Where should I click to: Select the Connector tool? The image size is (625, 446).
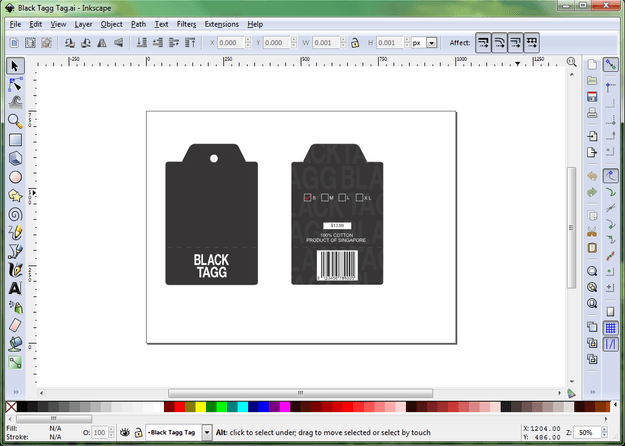[x=15, y=362]
